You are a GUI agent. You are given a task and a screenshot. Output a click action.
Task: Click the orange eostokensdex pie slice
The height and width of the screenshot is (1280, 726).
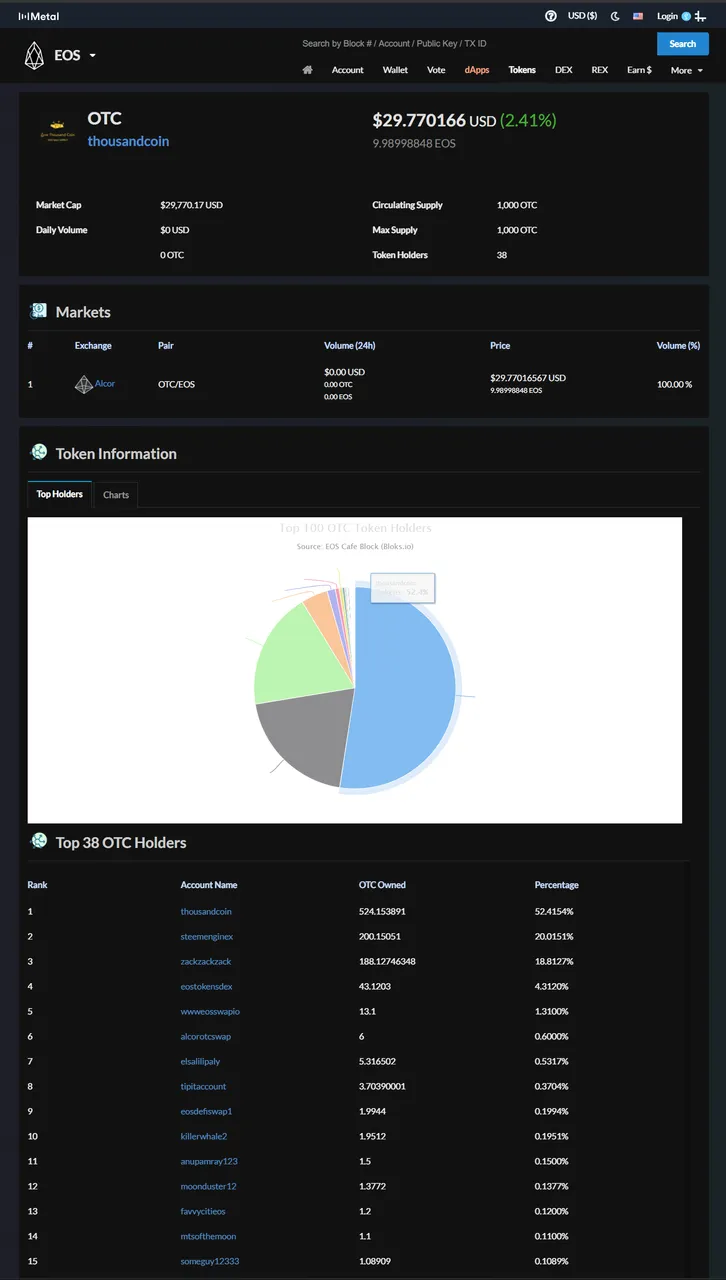[322, 608]
